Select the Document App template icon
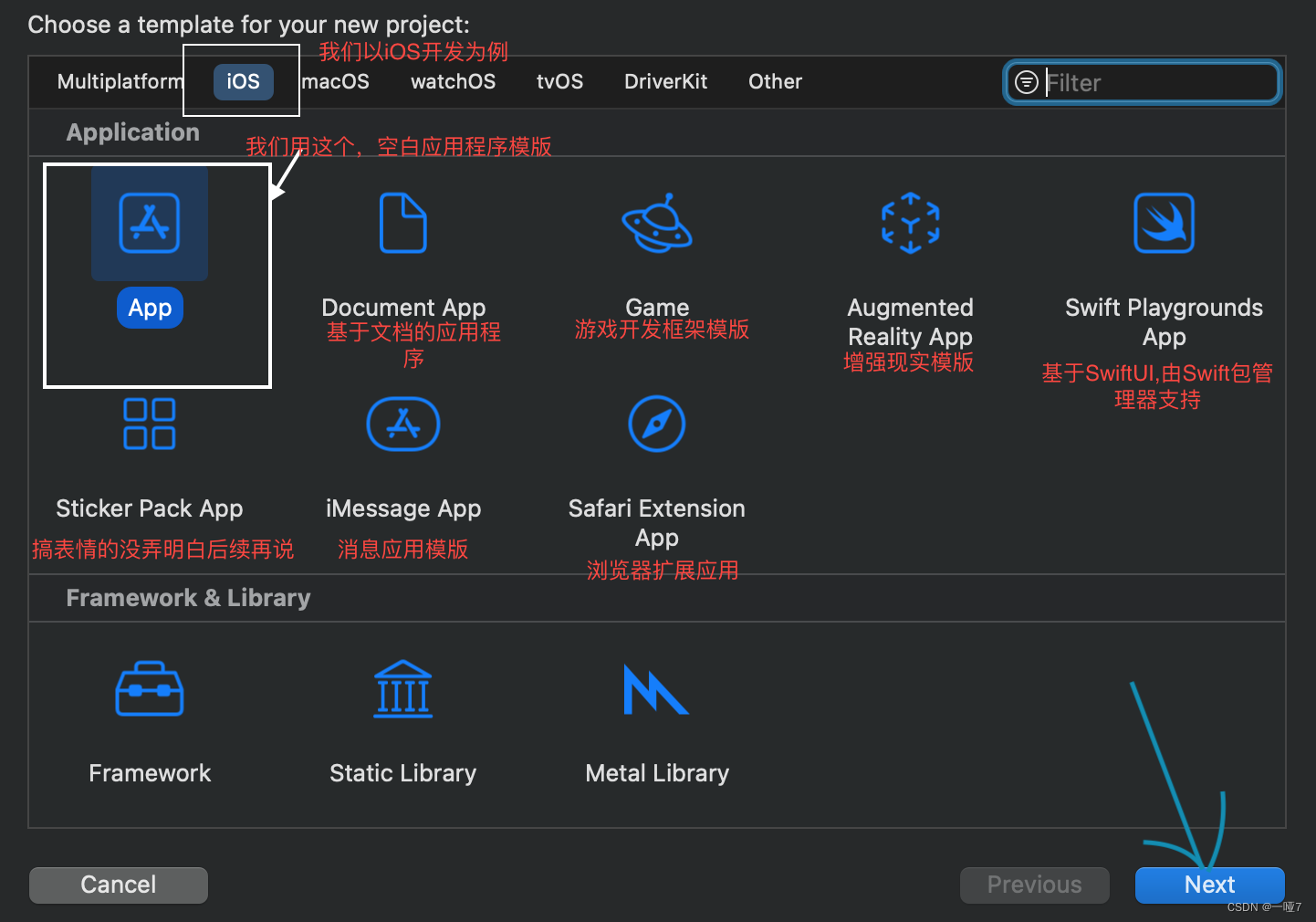The width and height of the screenshot is (1316, 922). point(403,223)
